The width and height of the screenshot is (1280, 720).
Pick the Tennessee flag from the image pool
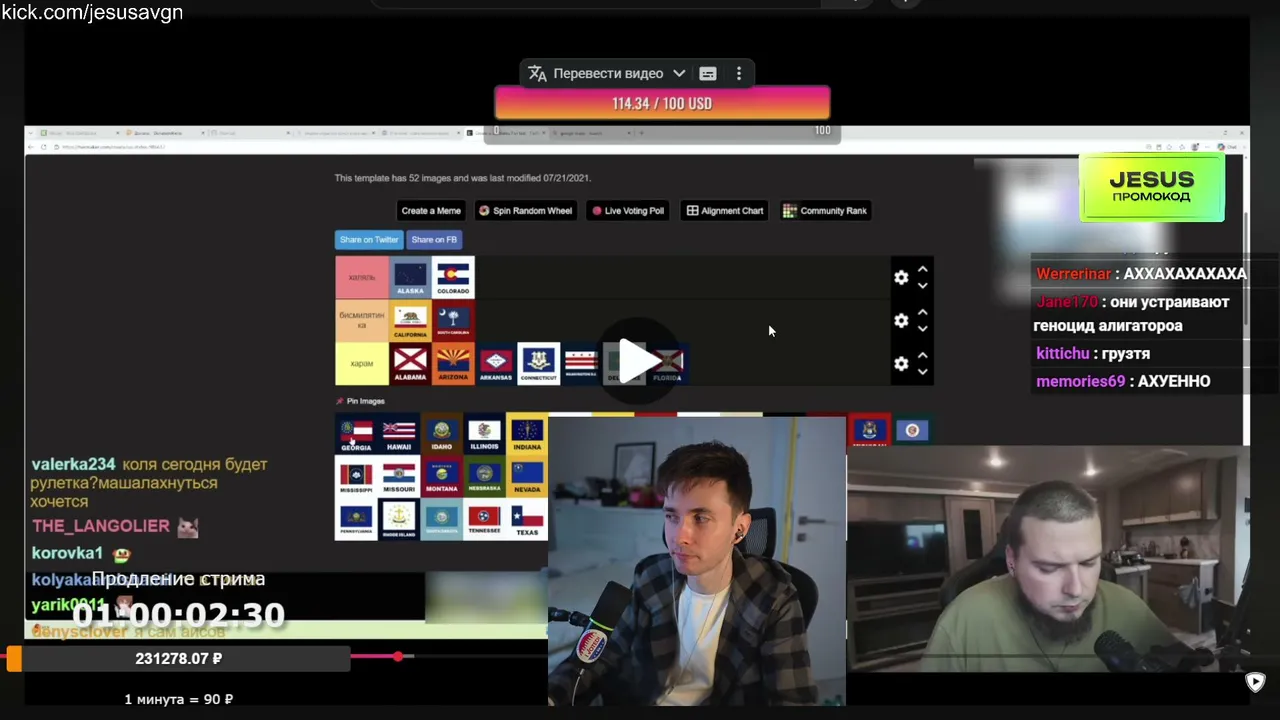(x=484, y=520)
